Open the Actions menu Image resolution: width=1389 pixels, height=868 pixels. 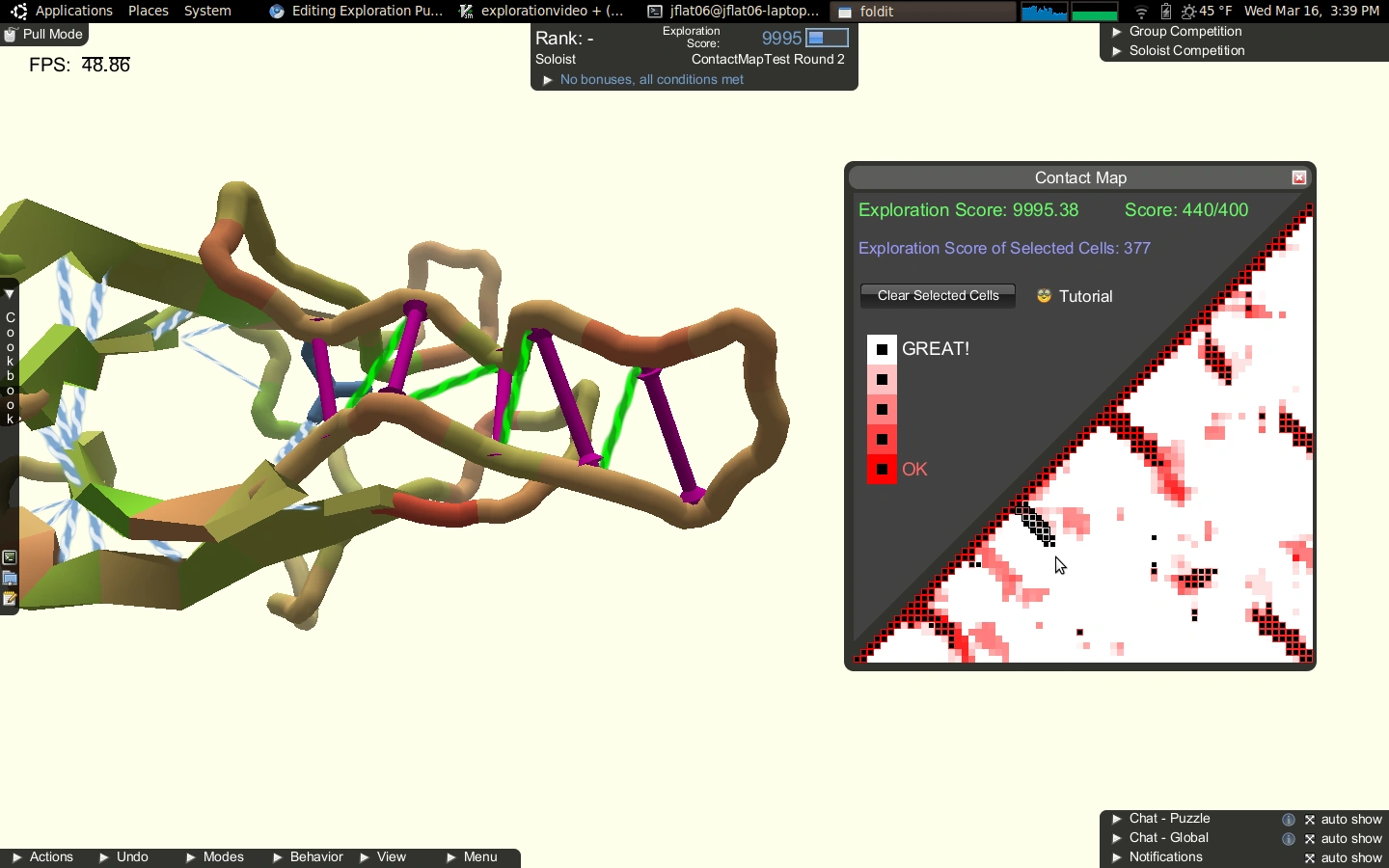coord(43,857)
